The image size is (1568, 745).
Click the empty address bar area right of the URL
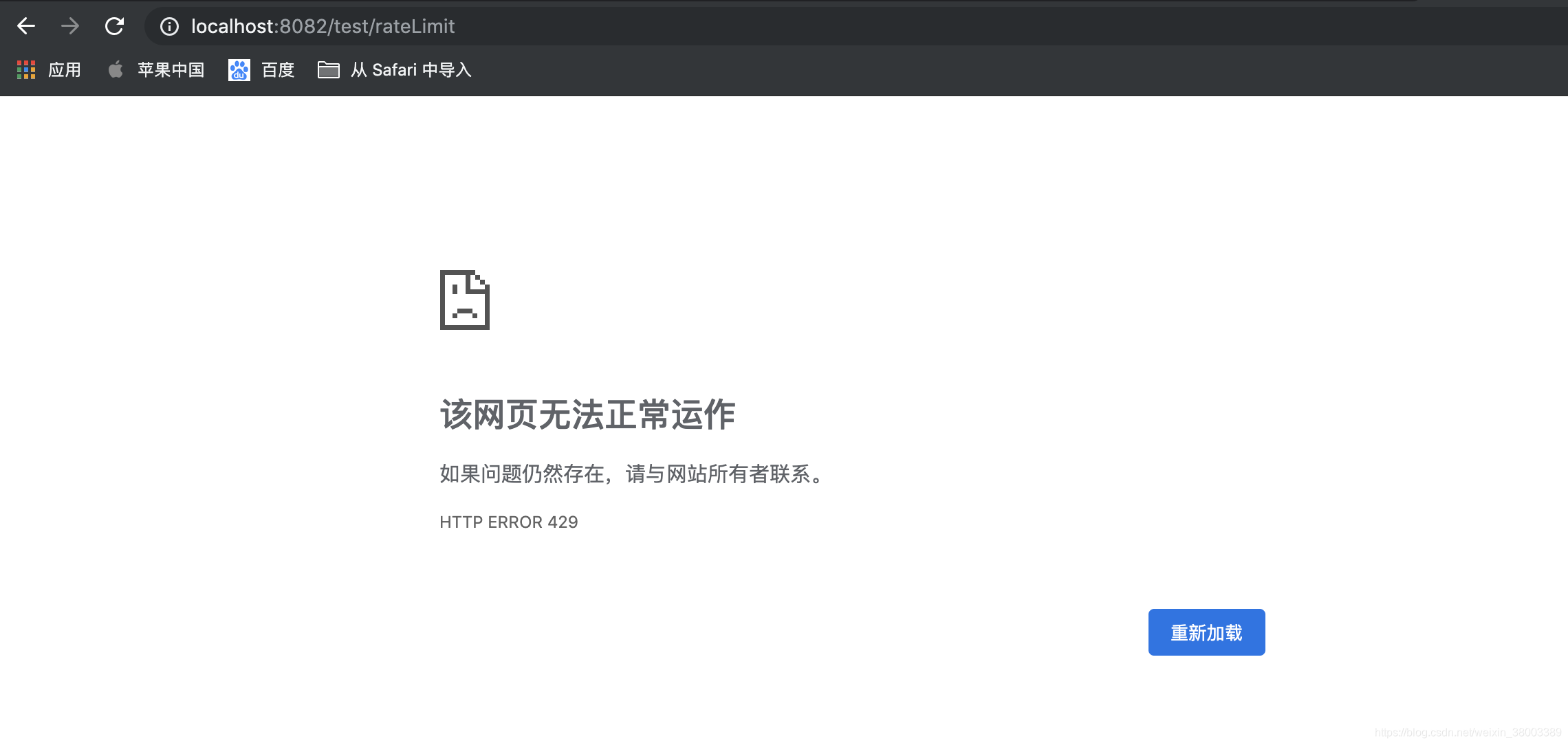click(963, 26)
